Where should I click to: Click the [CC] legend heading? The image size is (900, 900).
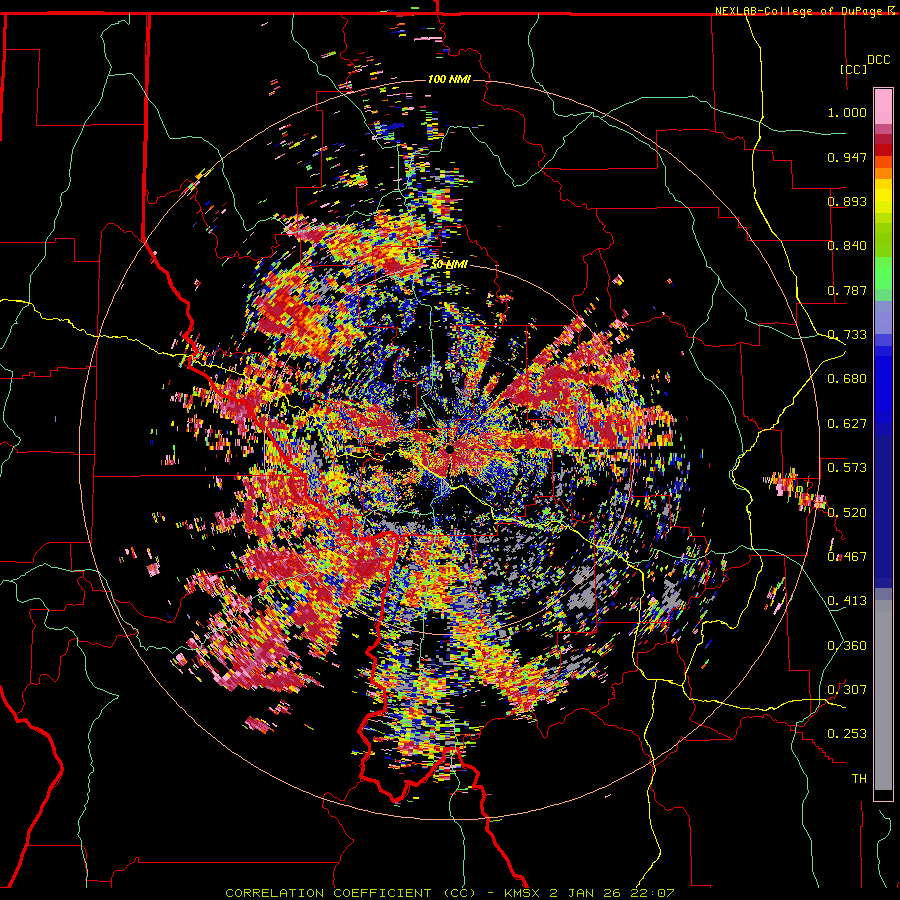click(x=853, y=69)
